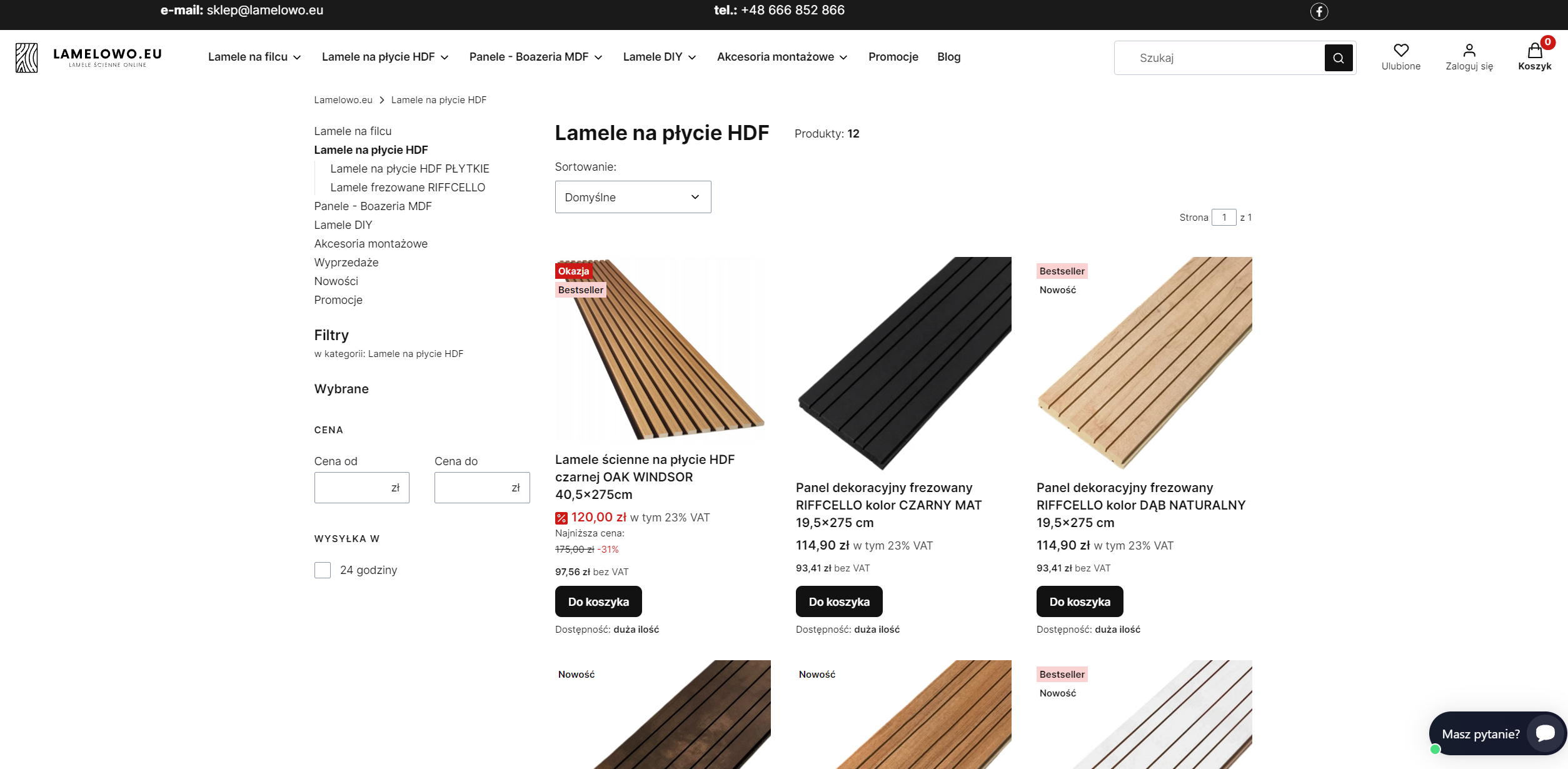Add OAK WINDSOR lamele to cart
This screenshot has width=1568, height=769.
(598, 601)
